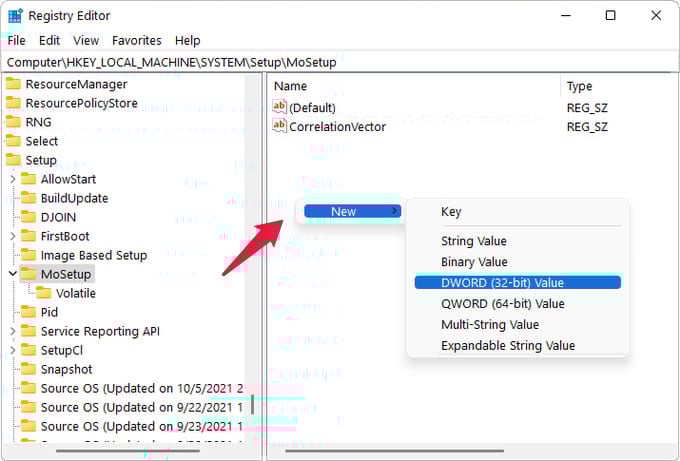Open the Favorites menu
Image resolution: width=680 pixels, height=461 pixels.
point(137,41)
